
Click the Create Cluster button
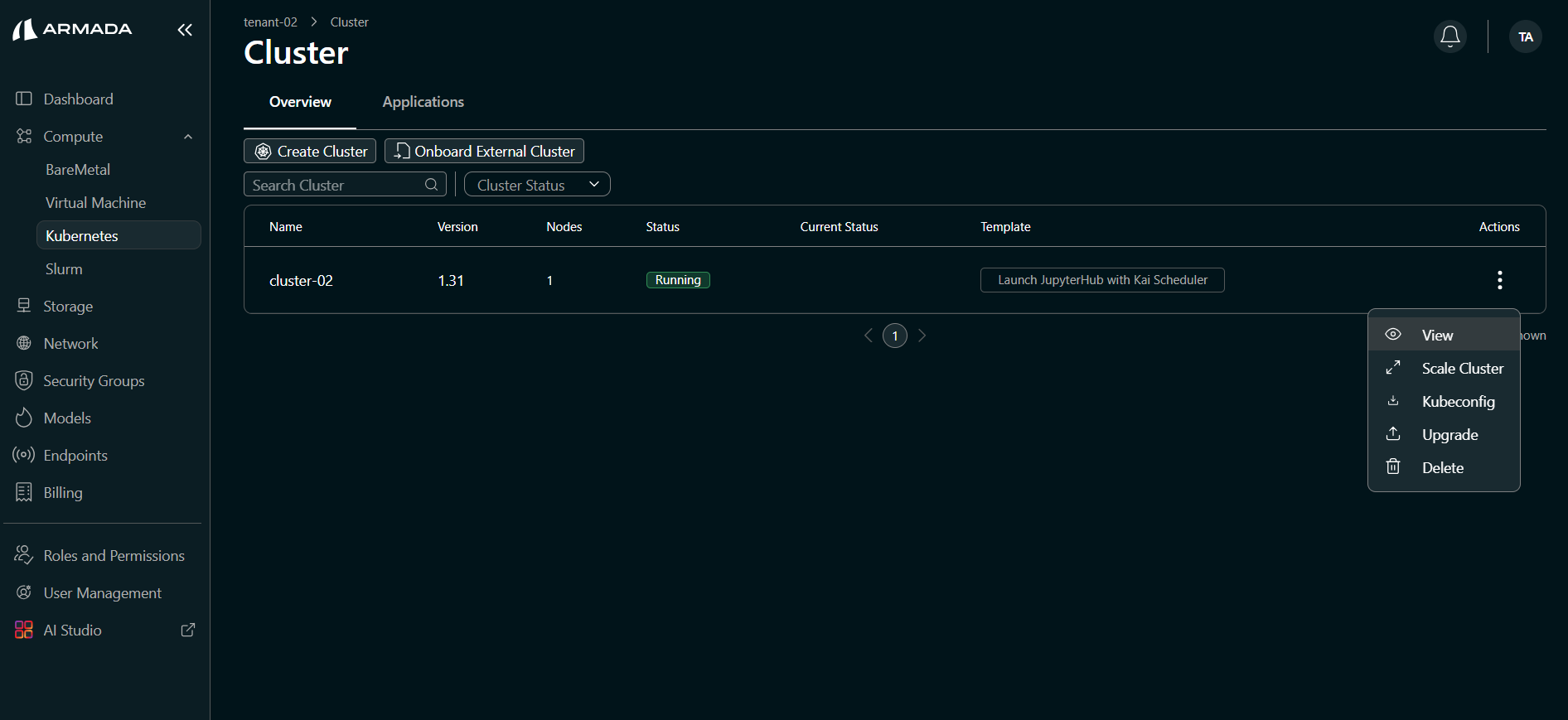(310, 151)
